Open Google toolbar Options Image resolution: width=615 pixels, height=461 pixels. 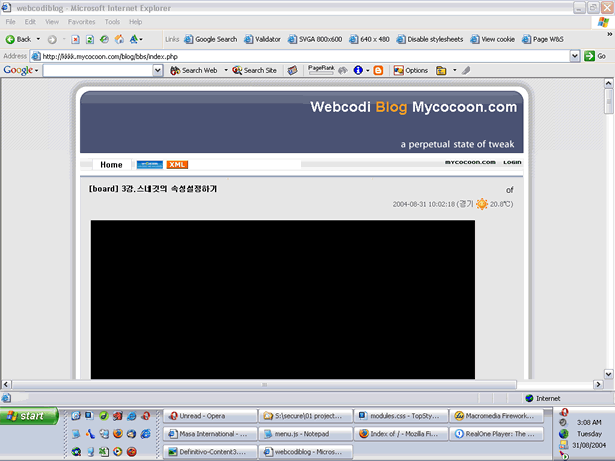[x=411, y=71]
